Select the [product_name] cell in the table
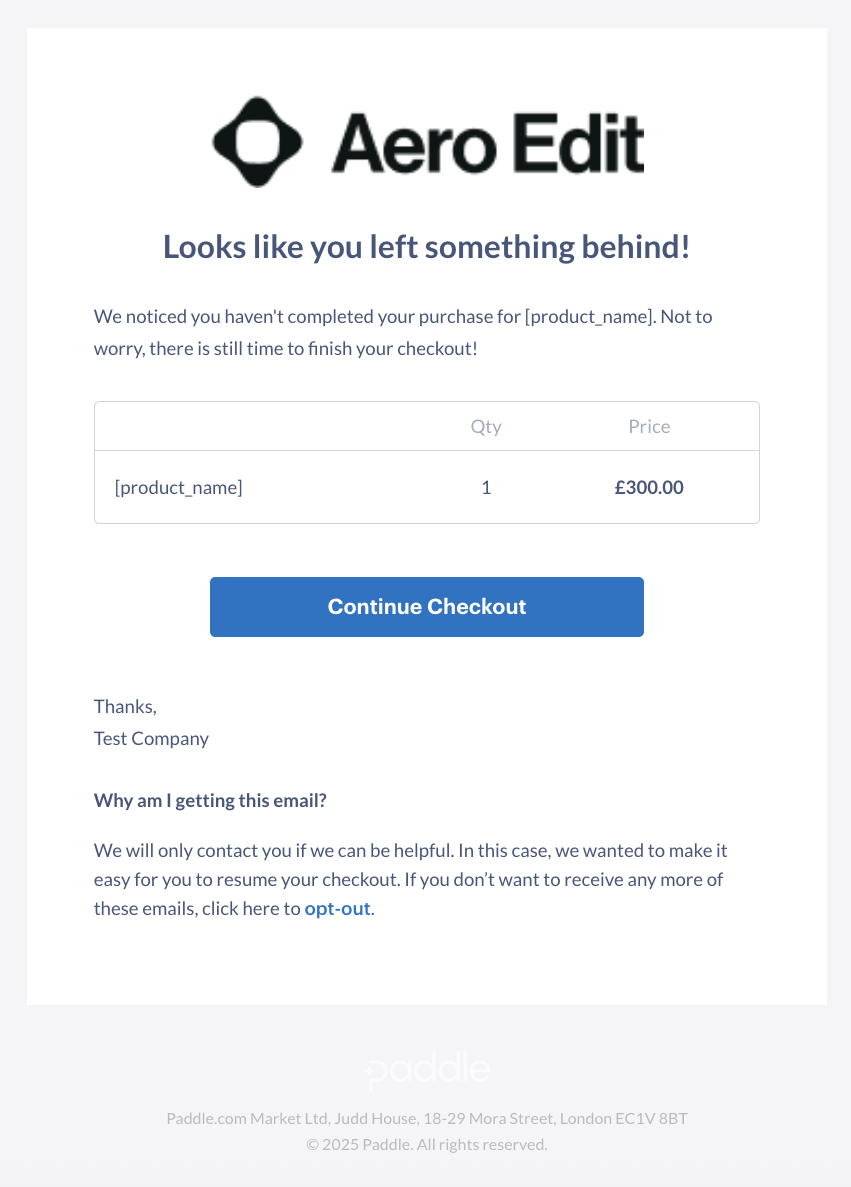The width and height of the screenshot is (851, 1187). point(179,488)
